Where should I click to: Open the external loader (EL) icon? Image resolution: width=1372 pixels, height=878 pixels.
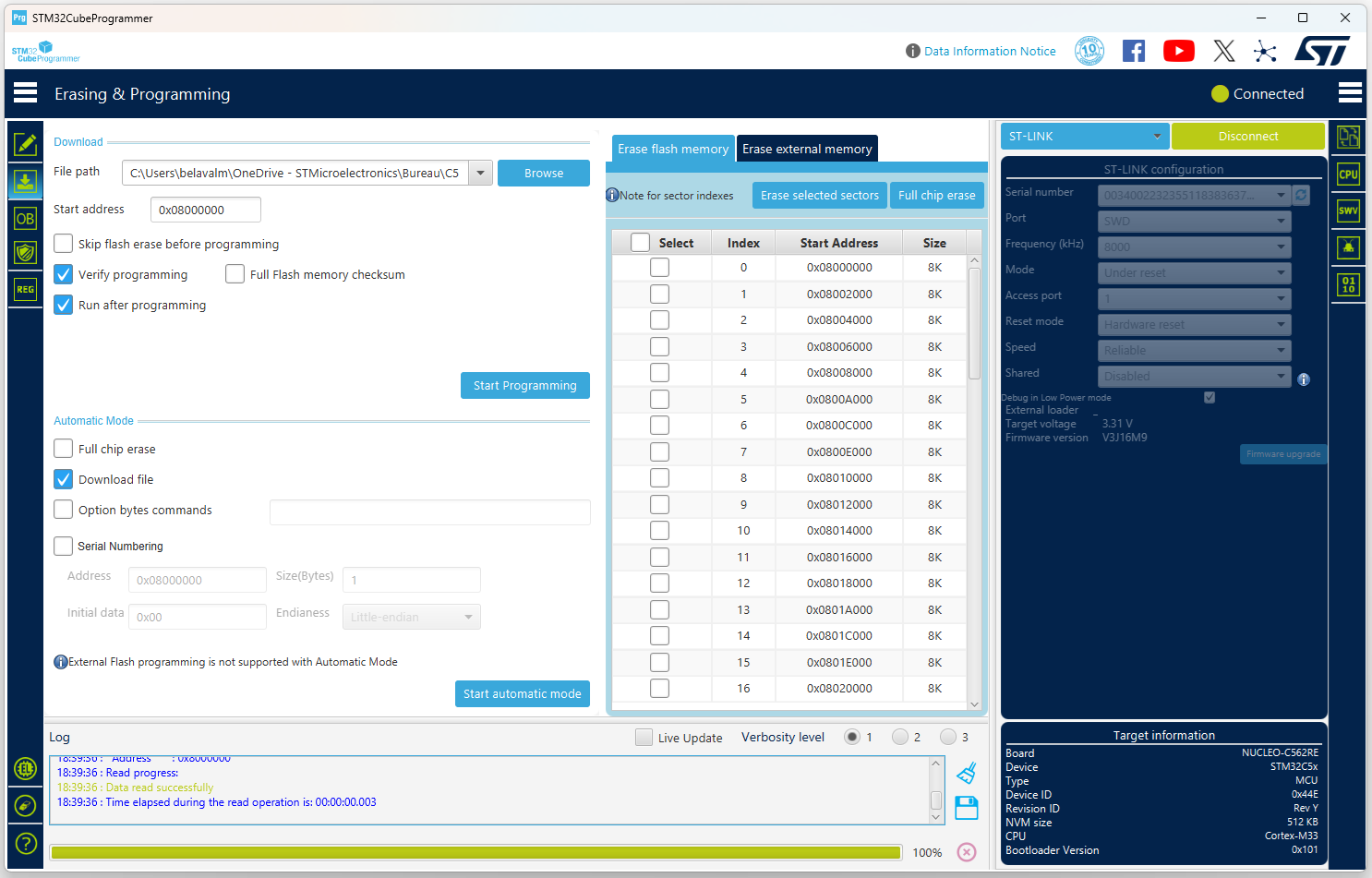coord(25,768)
